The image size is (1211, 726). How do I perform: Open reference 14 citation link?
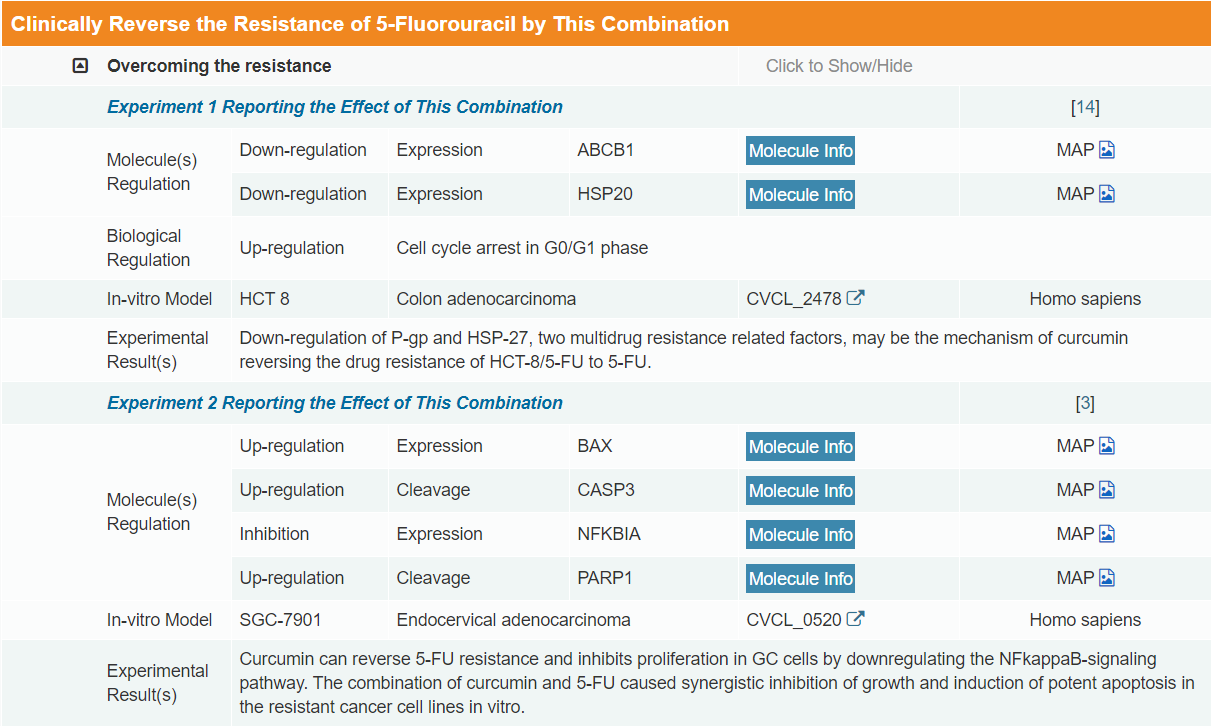click(1085, 107)
